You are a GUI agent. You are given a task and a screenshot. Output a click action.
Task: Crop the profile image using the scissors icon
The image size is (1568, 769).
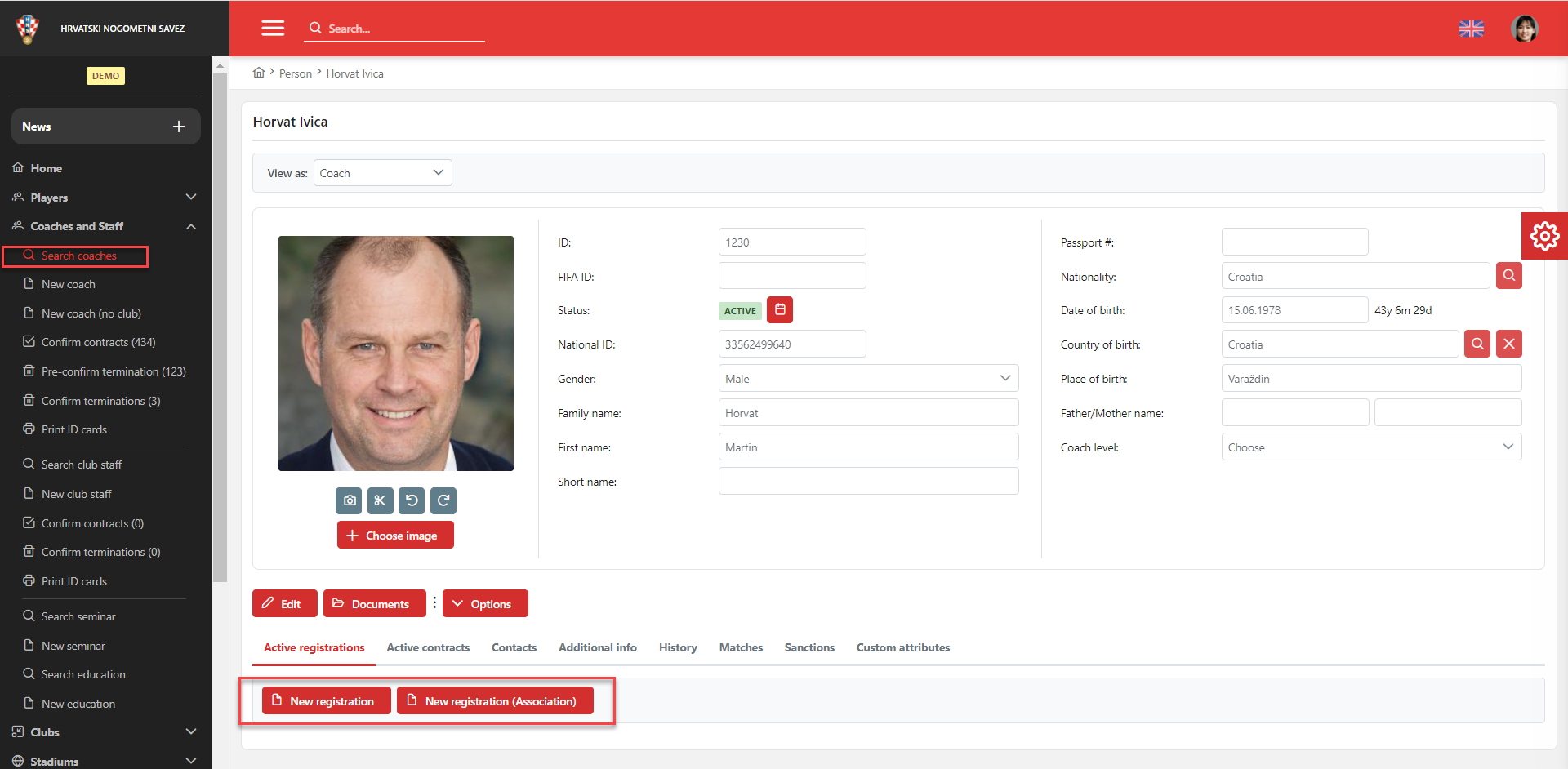click(380, 500)
